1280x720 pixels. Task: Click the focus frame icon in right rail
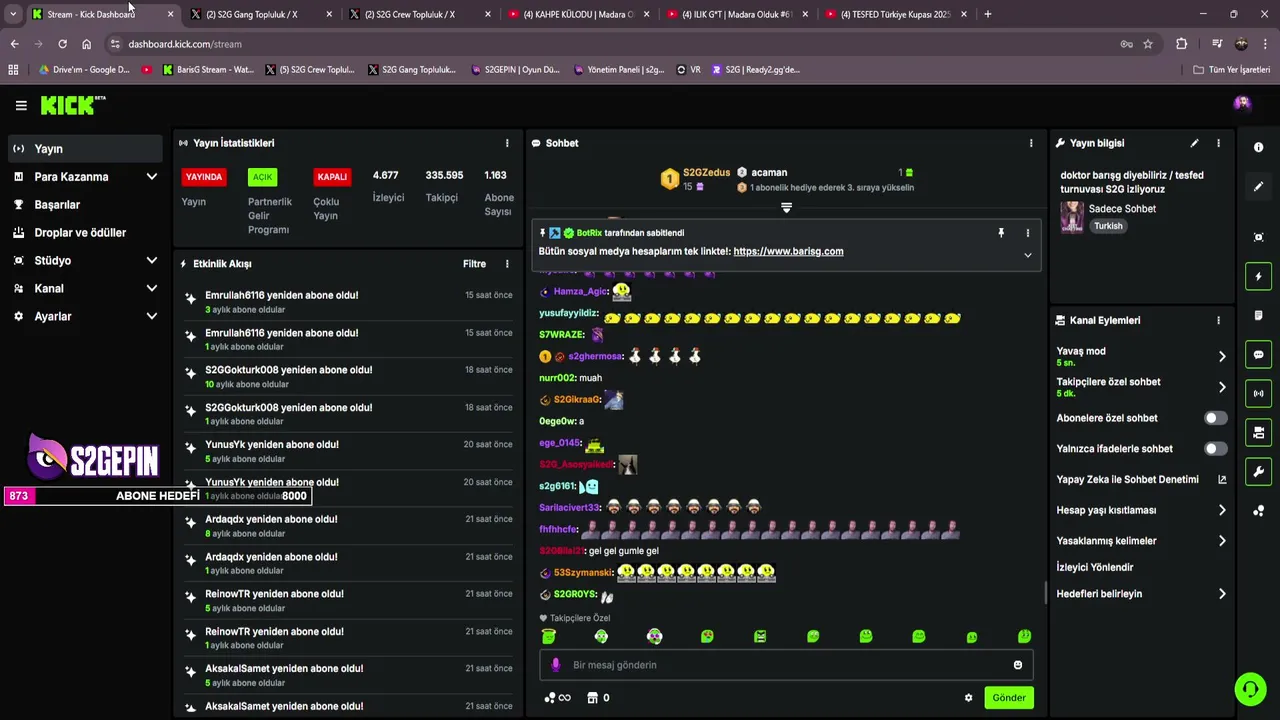tap(1258, 237)
